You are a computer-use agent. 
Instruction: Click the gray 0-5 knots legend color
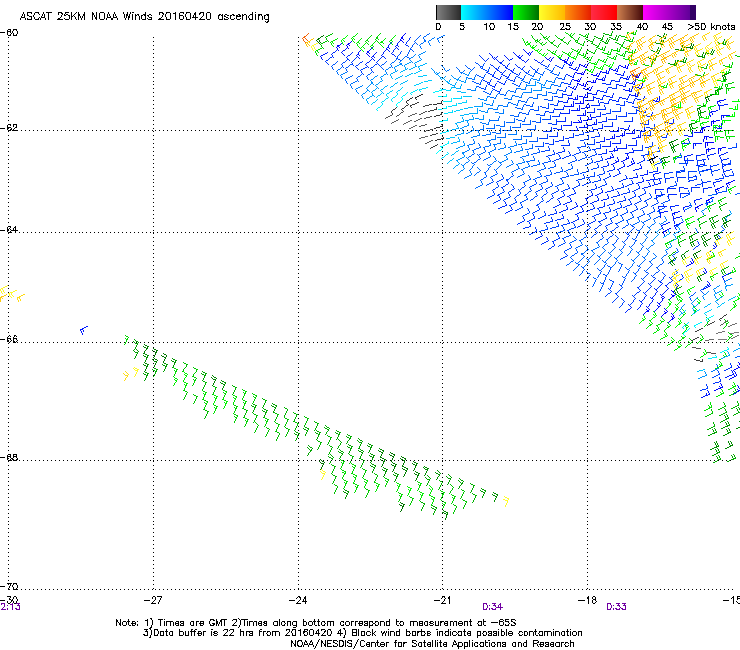tap(448, 12)
